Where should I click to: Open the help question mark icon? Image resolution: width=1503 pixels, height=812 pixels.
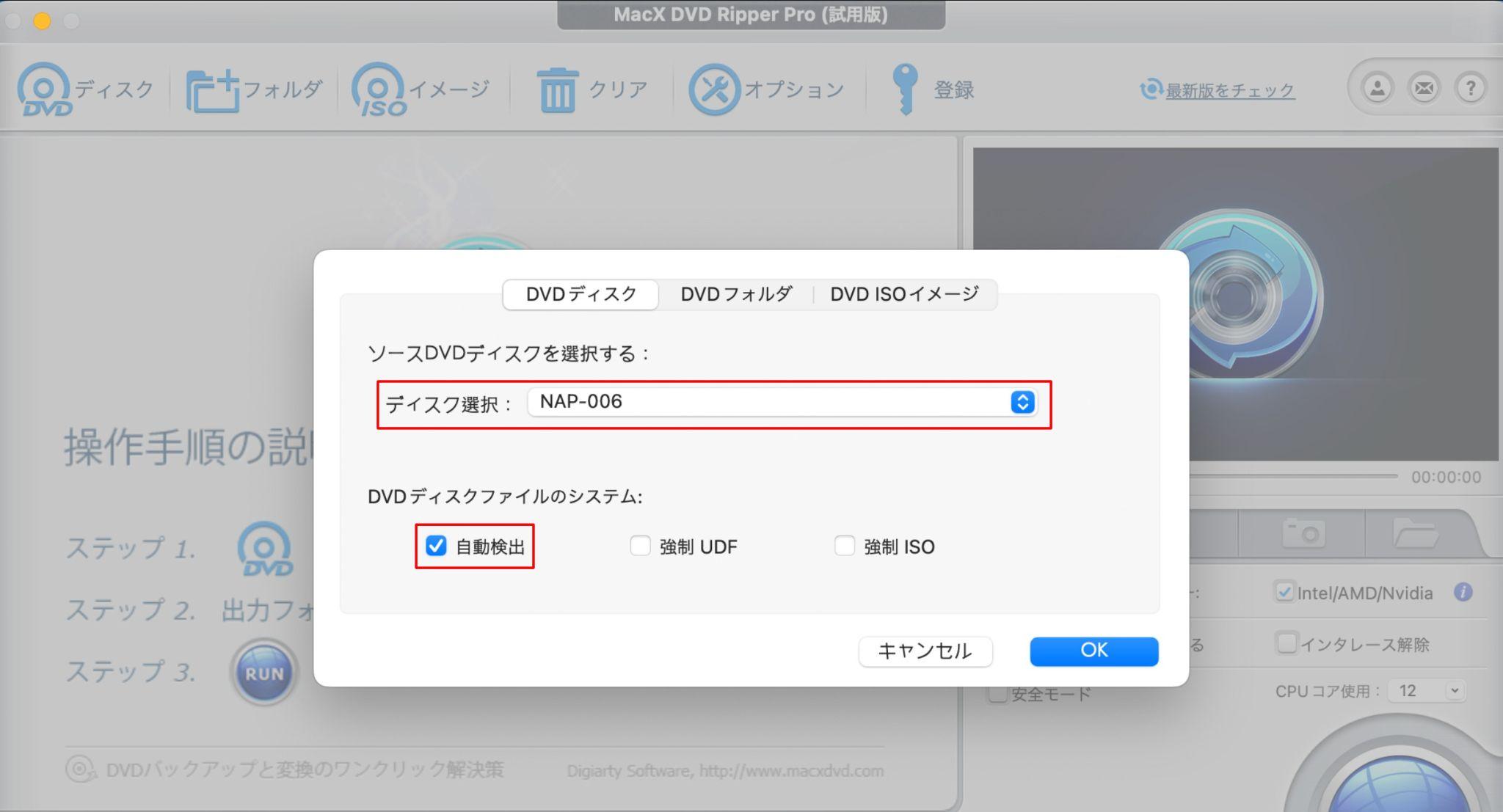[1470, 89]
